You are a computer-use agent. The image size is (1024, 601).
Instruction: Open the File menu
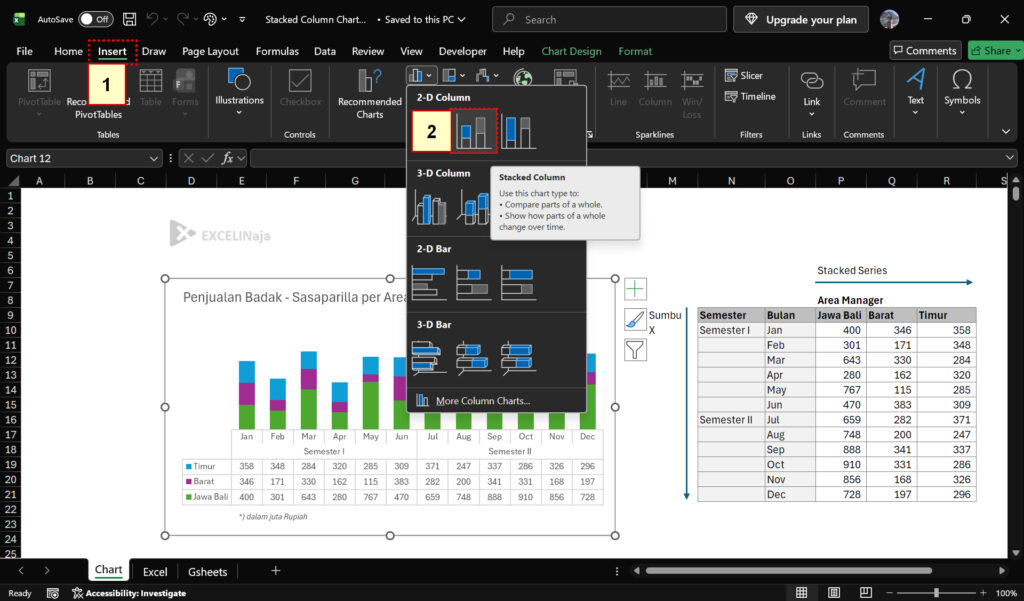pos(24,51)
